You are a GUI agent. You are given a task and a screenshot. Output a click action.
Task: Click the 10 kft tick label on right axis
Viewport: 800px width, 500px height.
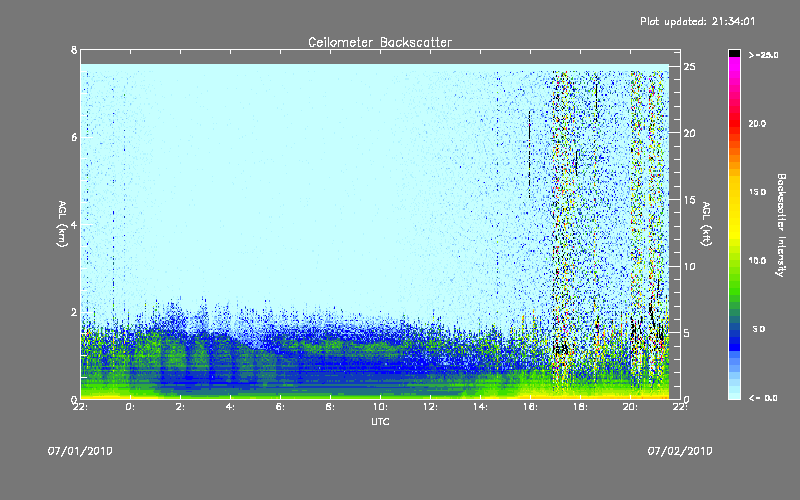pyautogui.click(x=689, y=266)
